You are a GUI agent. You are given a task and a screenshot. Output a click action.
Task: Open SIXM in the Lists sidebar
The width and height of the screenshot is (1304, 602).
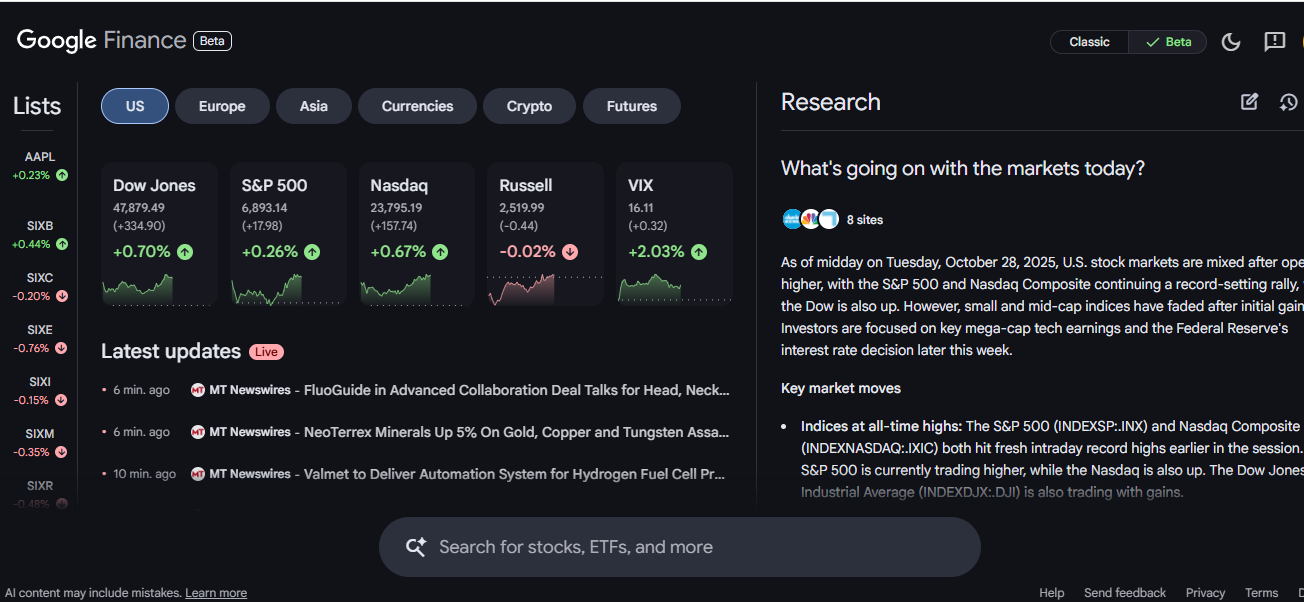point(40,443)
